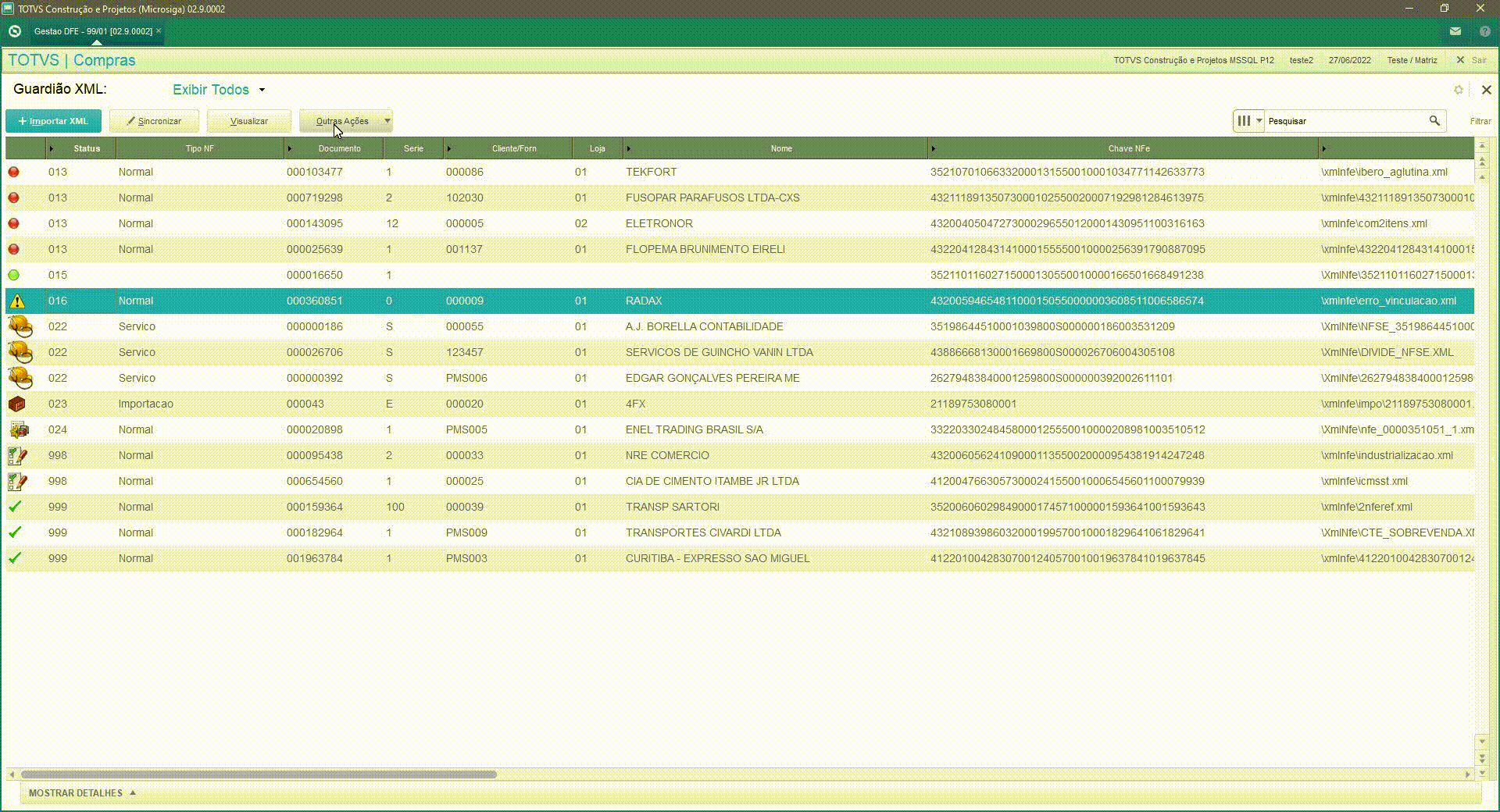This screenshot has height=812, width=1500.
Task: Click the green checkmark for TRANSPORTES CIVARDI row
Action: pos(15,532)
